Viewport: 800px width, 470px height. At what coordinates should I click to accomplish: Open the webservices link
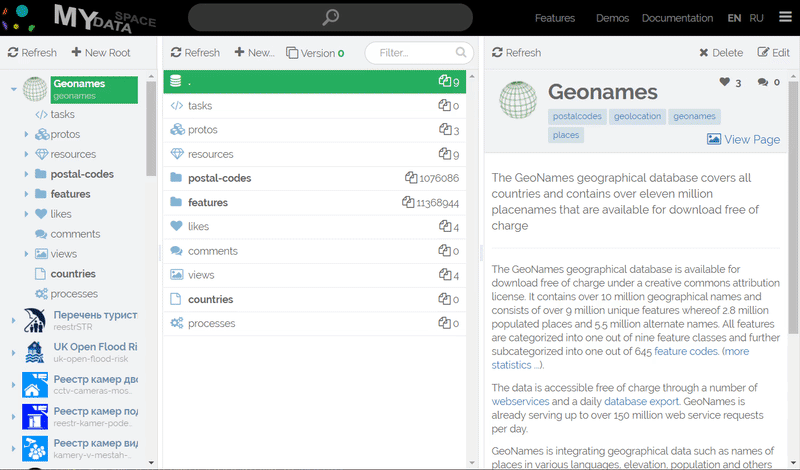tap(520, 401)
